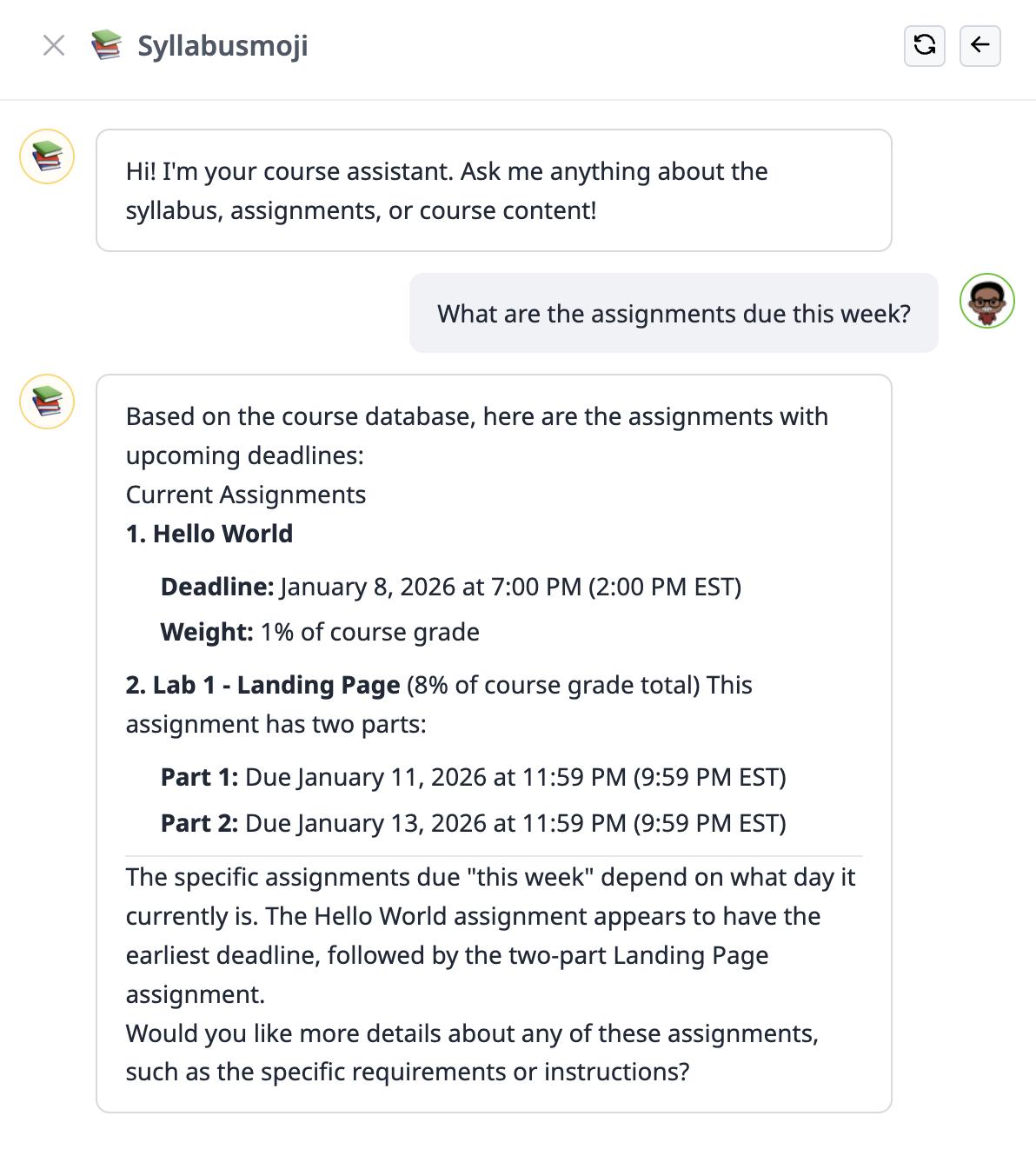
Task: Click the Part 2 due date line
Action: coord(474,823)
